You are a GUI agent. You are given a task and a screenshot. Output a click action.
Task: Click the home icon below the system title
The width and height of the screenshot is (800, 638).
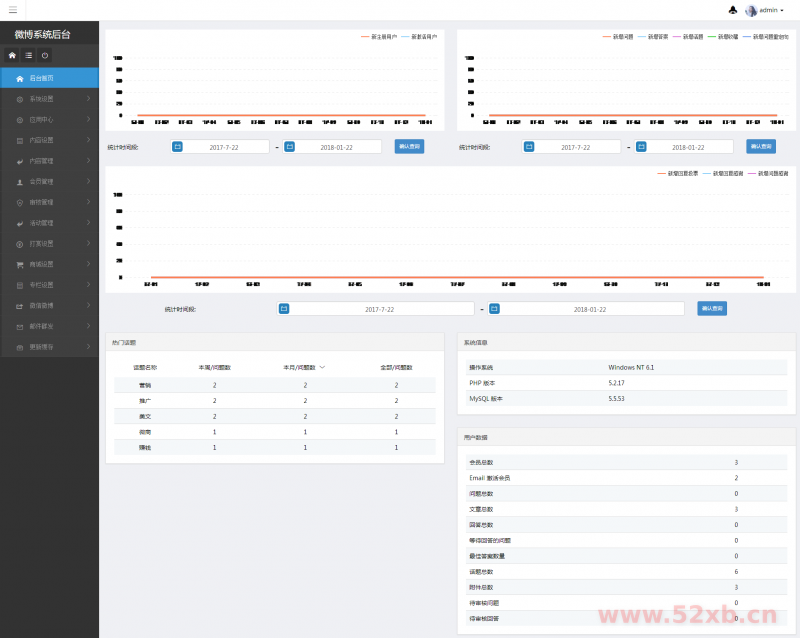[12, 55]
